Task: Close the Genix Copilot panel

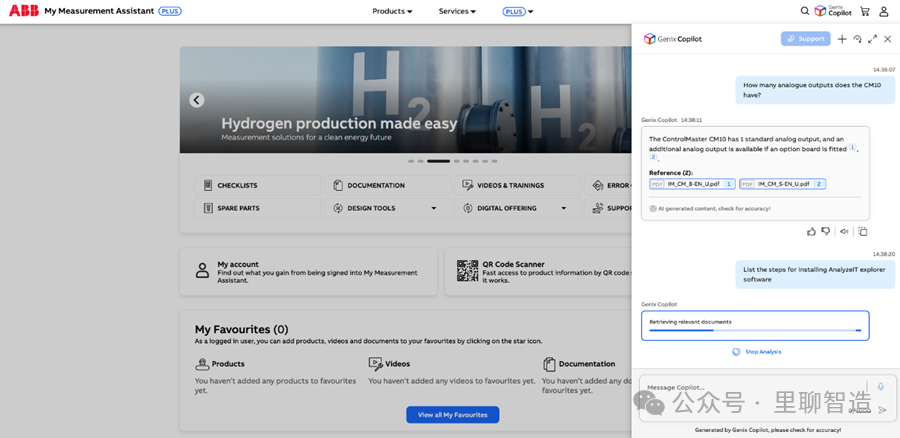Action: (887, 39)
